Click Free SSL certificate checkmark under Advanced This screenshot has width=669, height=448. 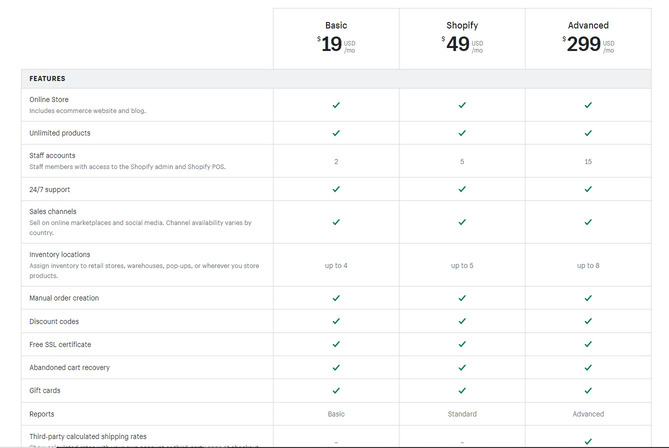pyautogui.click(x=588, y=344)
